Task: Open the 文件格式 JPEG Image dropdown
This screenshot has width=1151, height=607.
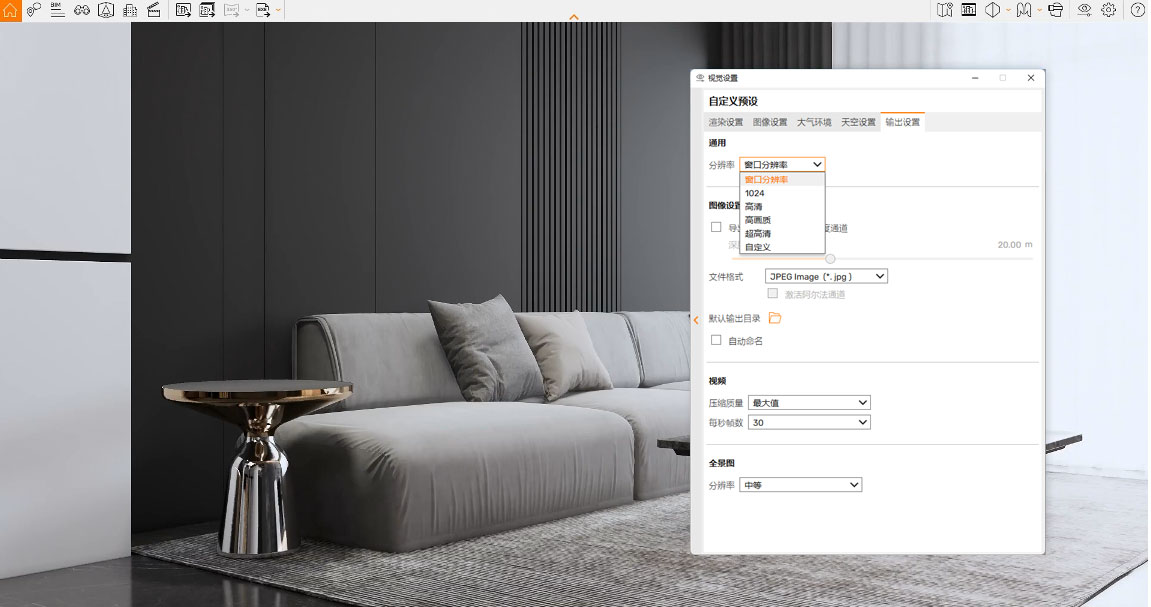Action: click(826, 277)
